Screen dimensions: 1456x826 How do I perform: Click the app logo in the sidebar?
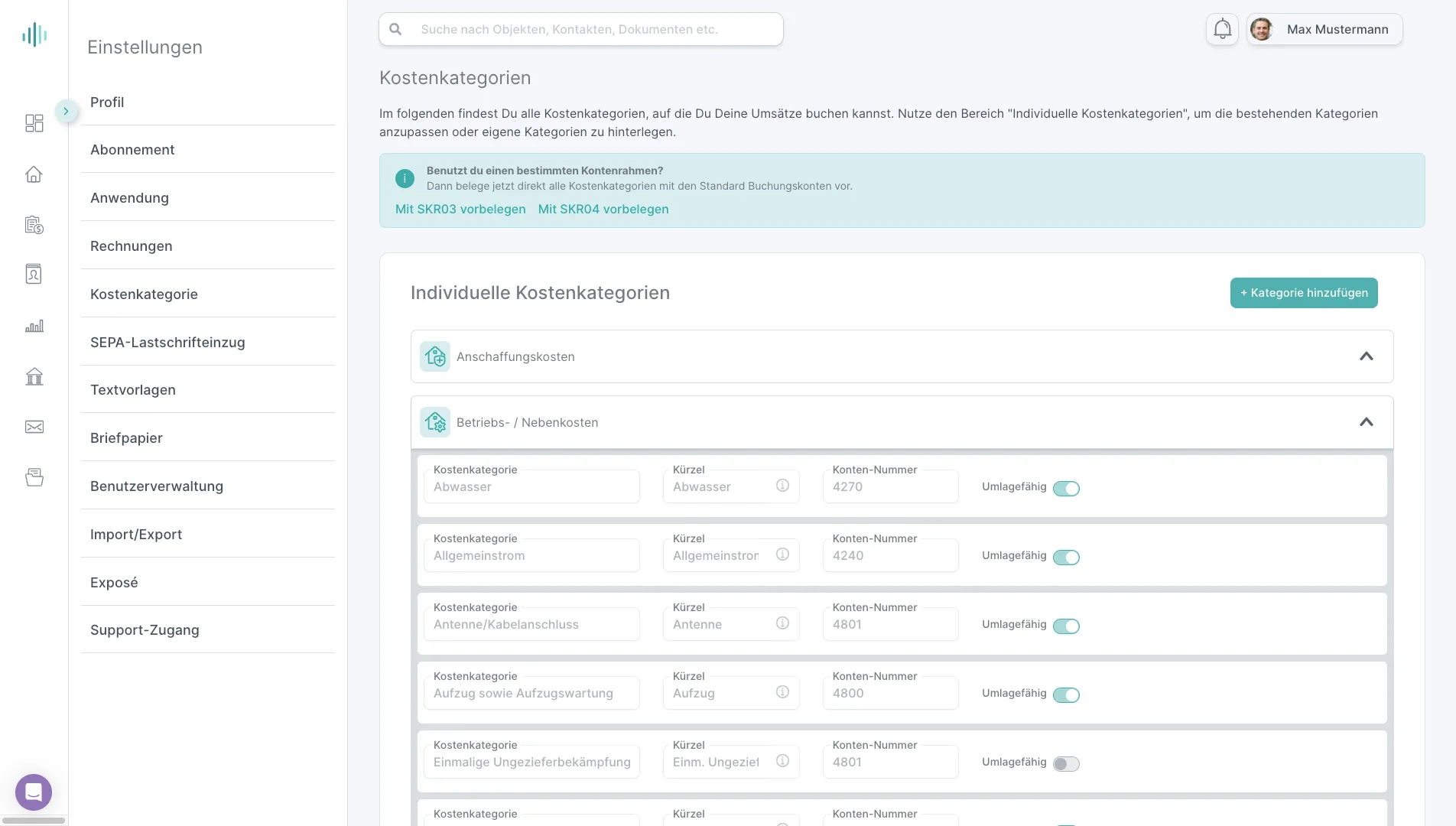pos(34,34)
